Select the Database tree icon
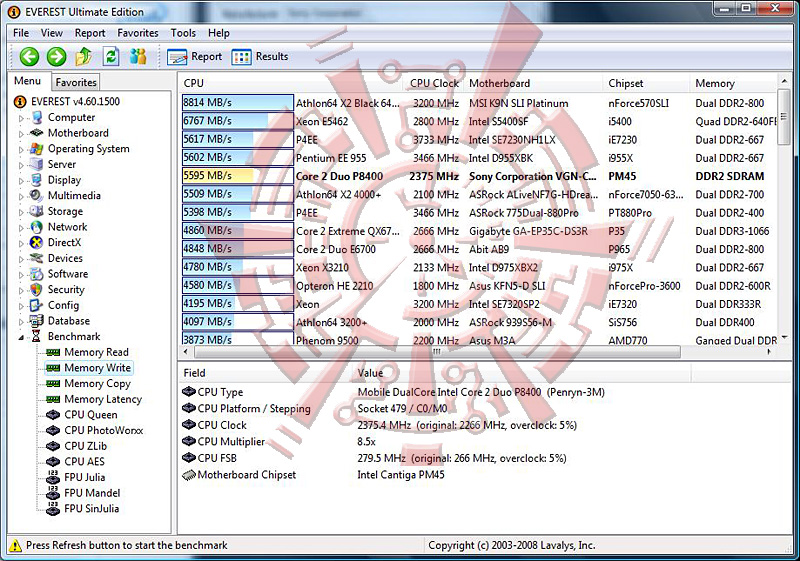 (x=37, y=321)
